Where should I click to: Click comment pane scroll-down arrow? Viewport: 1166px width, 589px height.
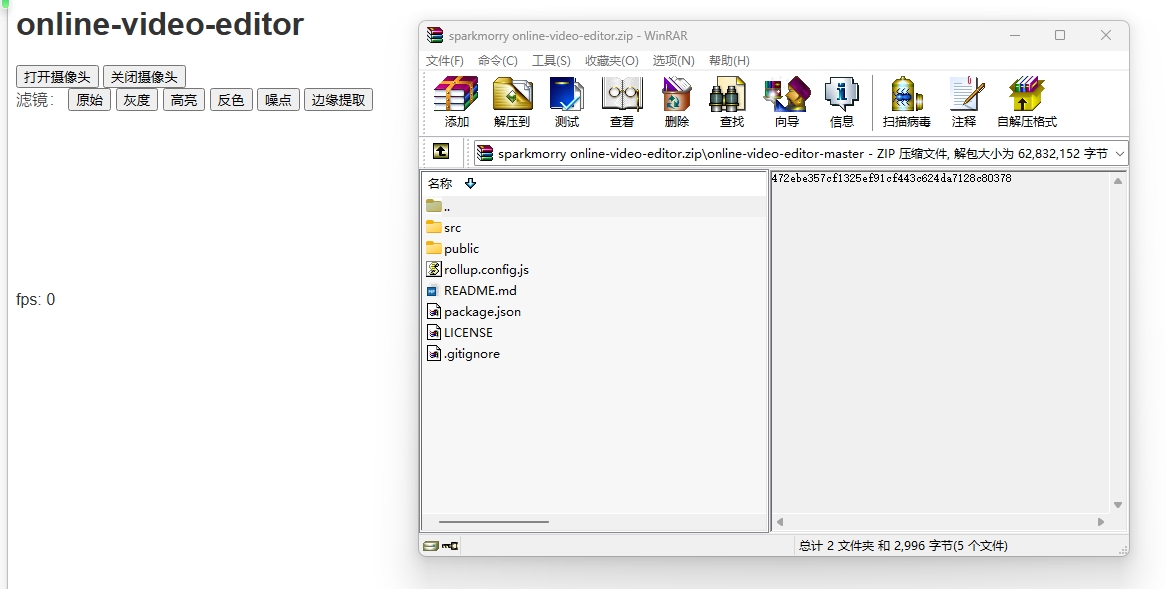[1118, 505]
